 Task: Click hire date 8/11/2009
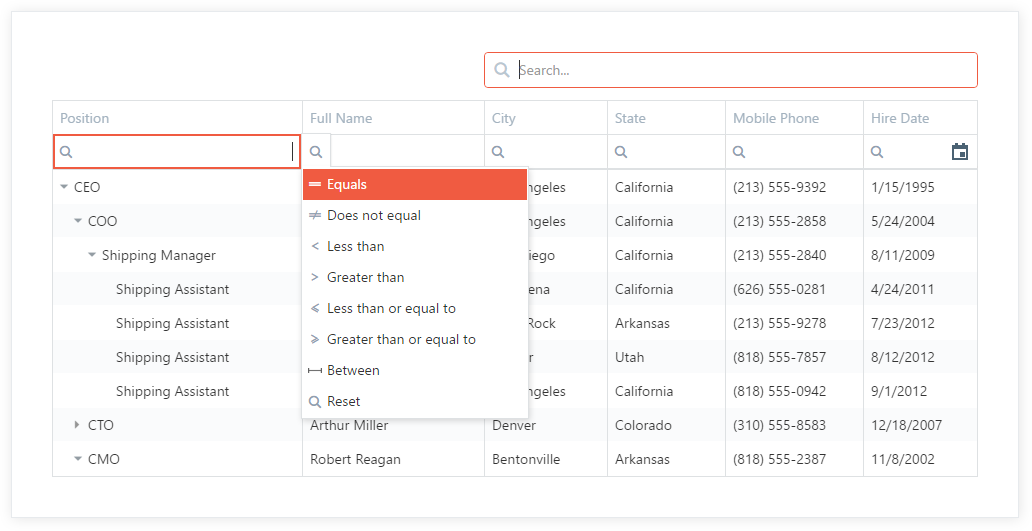[903, 255]
